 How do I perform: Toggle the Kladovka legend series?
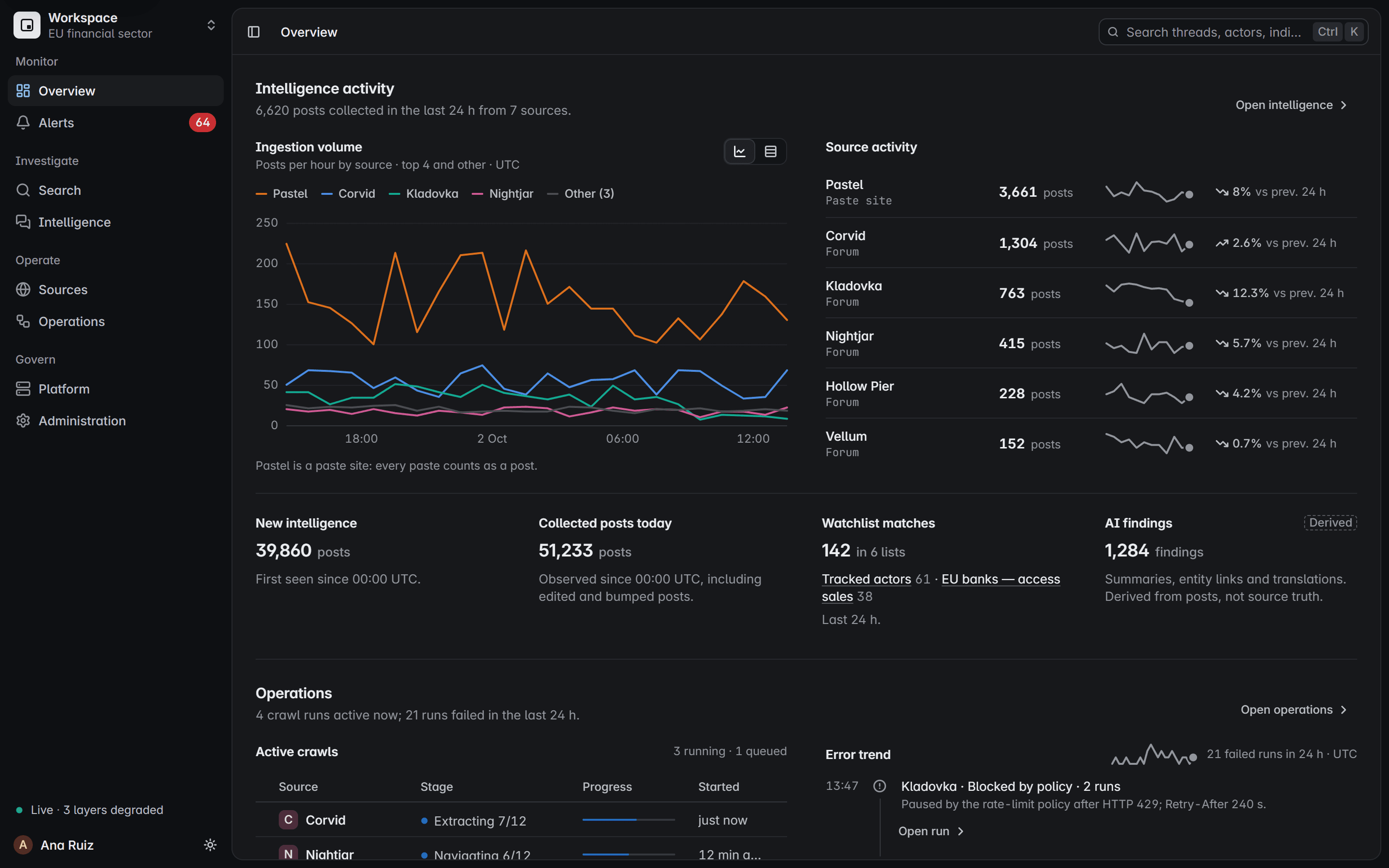point(423,194)
